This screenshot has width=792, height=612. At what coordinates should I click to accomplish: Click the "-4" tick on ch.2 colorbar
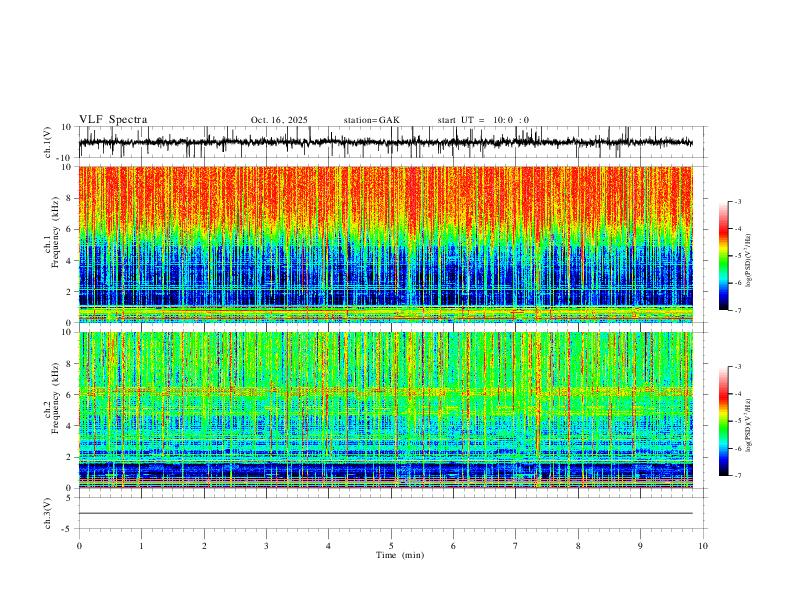[x=737, y=394]
